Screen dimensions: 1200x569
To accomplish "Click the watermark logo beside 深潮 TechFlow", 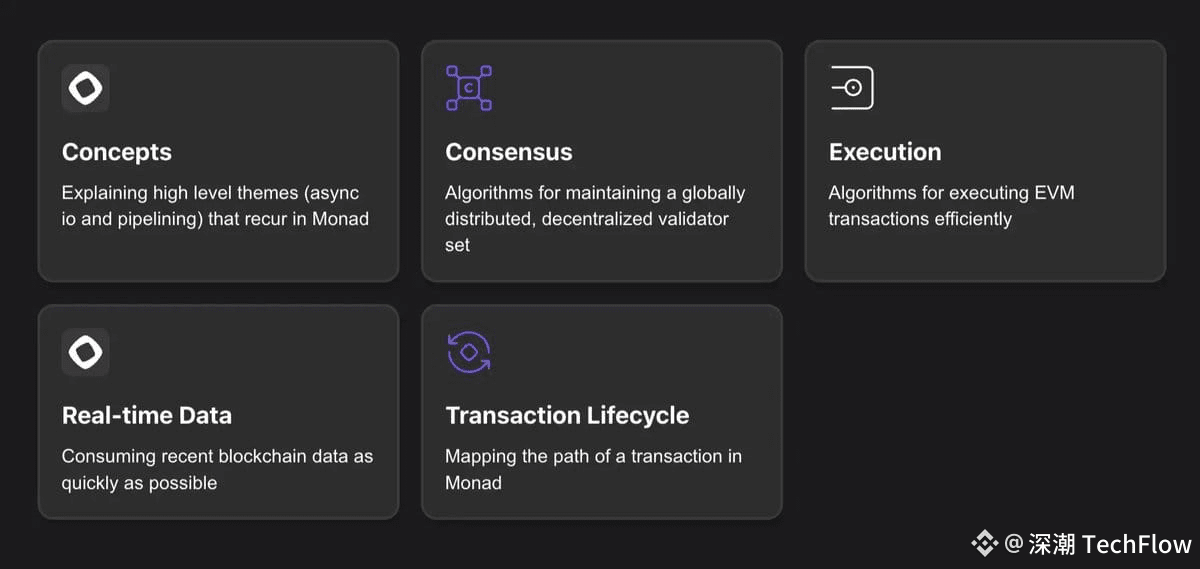I will click(985, 543).
